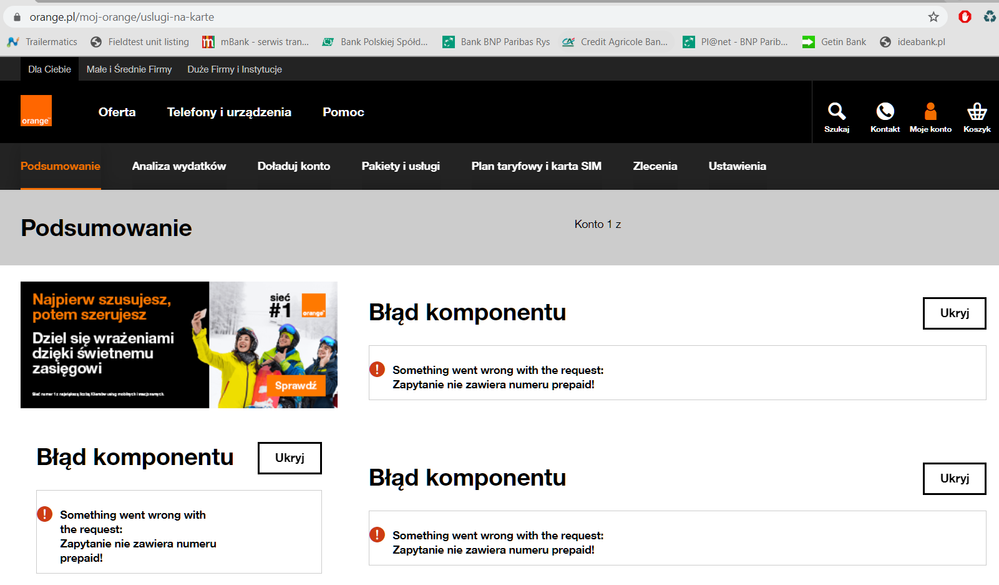
Task: Click the Podsumowanie page heading
Action: [x=106, y=228]
